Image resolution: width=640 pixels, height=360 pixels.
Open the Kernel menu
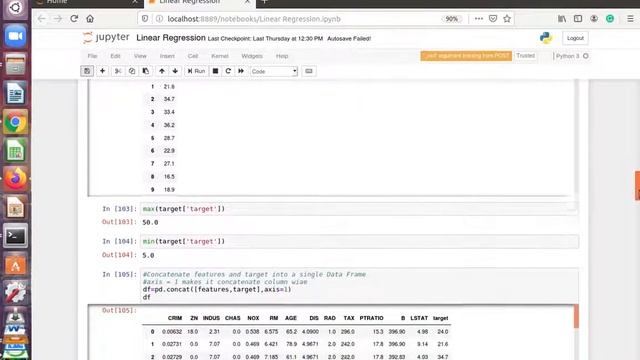click(x=220, y=56)
